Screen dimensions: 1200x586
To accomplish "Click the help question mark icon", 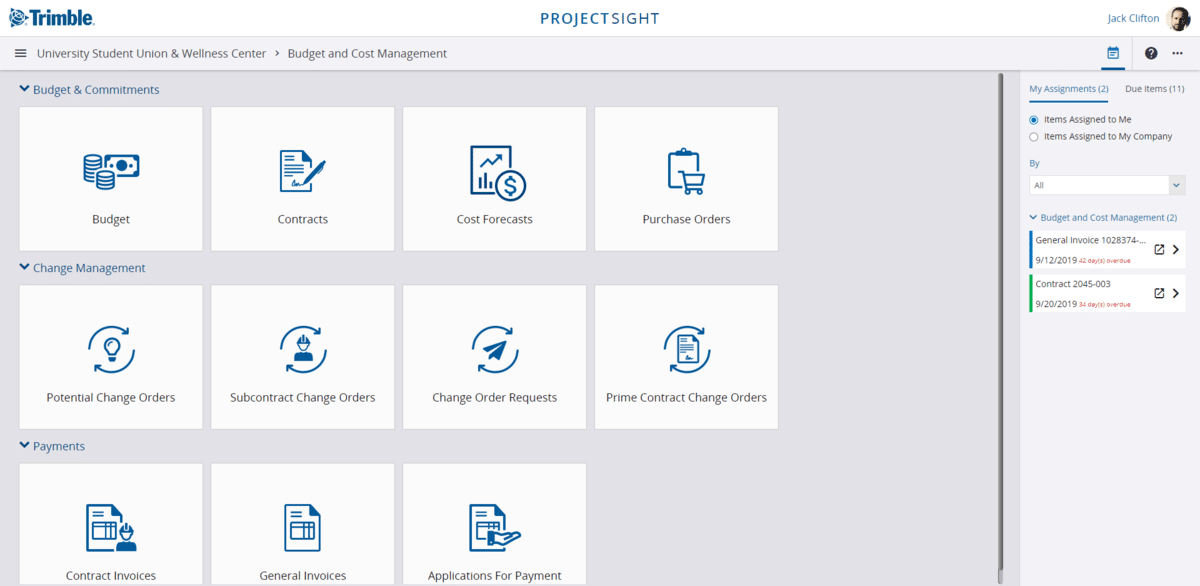I will coord(1151,53).
